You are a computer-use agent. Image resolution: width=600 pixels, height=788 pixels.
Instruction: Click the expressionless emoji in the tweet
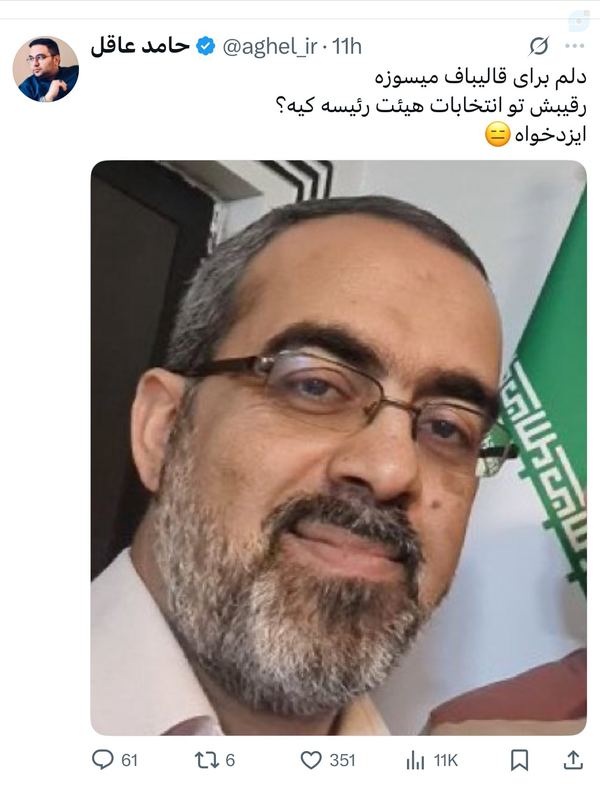(x=497, y=135)
